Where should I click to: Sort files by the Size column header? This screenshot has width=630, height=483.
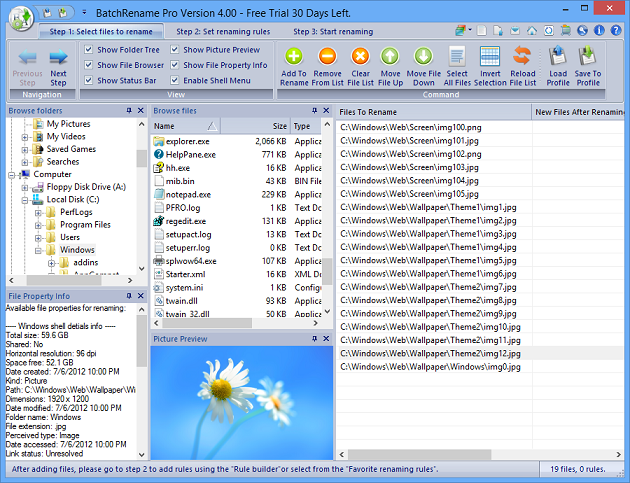click(x=255, y=126)
